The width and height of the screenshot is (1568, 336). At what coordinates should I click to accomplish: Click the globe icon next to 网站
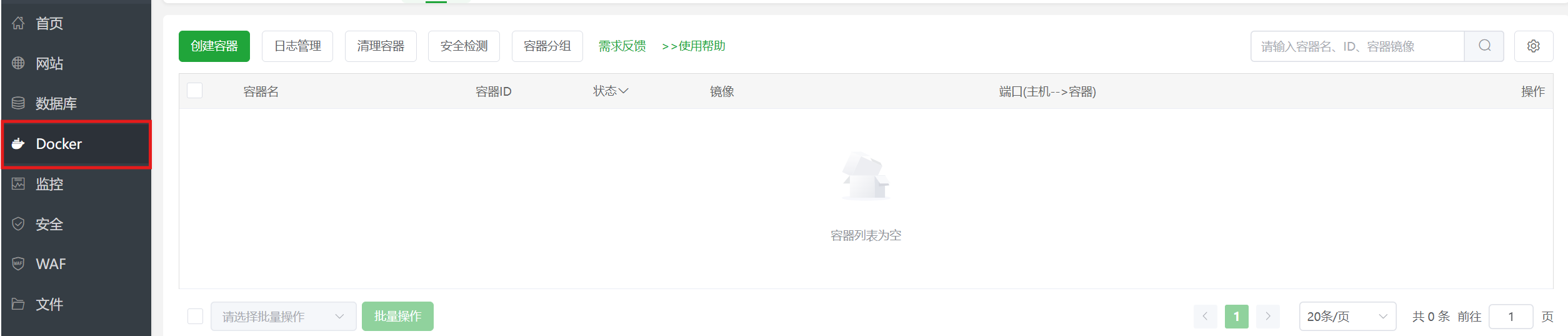coord(18,63)
